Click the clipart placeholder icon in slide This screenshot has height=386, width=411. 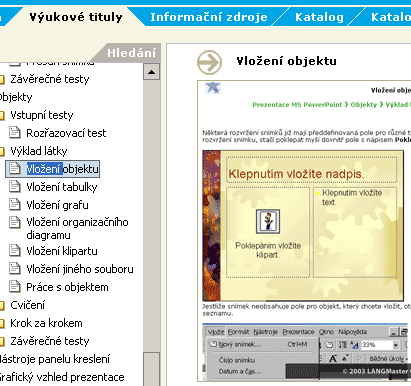[x=268, y=222]
